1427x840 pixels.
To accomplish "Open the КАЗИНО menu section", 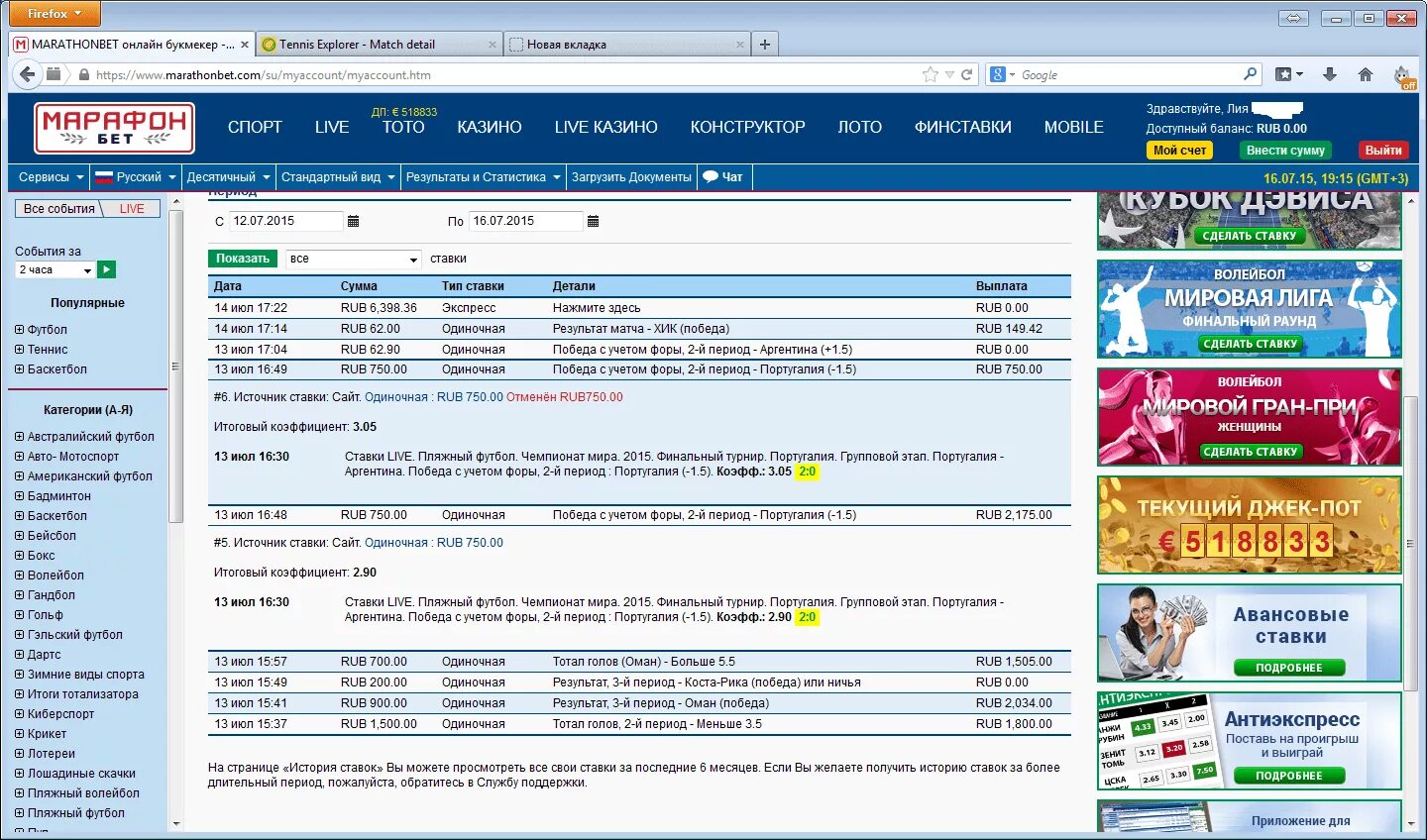I will pyautogui.click(x=490, y=127).
